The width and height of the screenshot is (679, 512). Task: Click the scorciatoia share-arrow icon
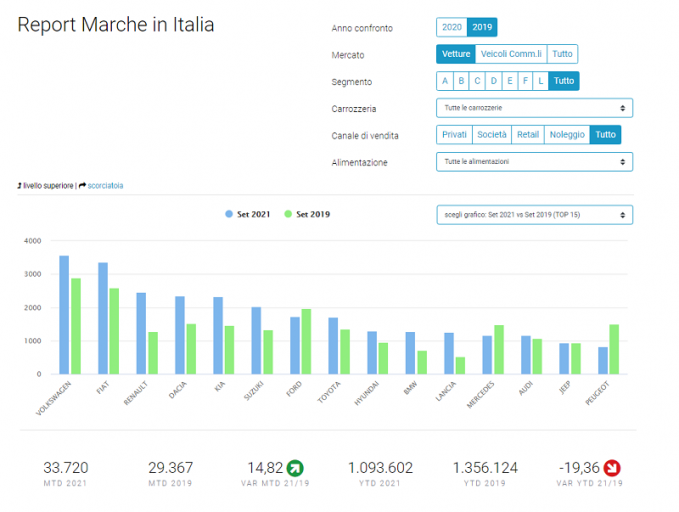pyautogui.click(x=82, y=186)
